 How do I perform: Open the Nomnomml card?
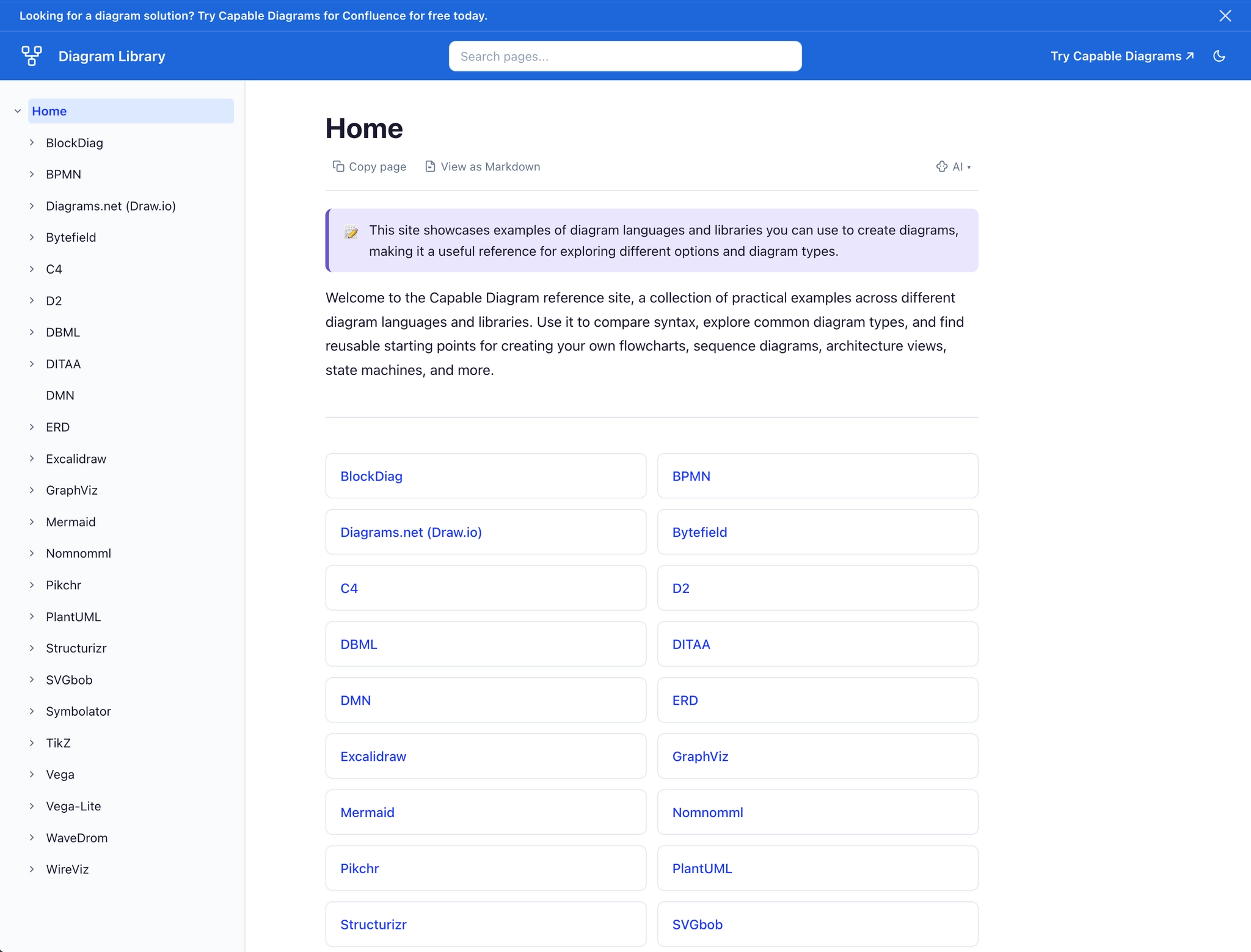point(817,812)
